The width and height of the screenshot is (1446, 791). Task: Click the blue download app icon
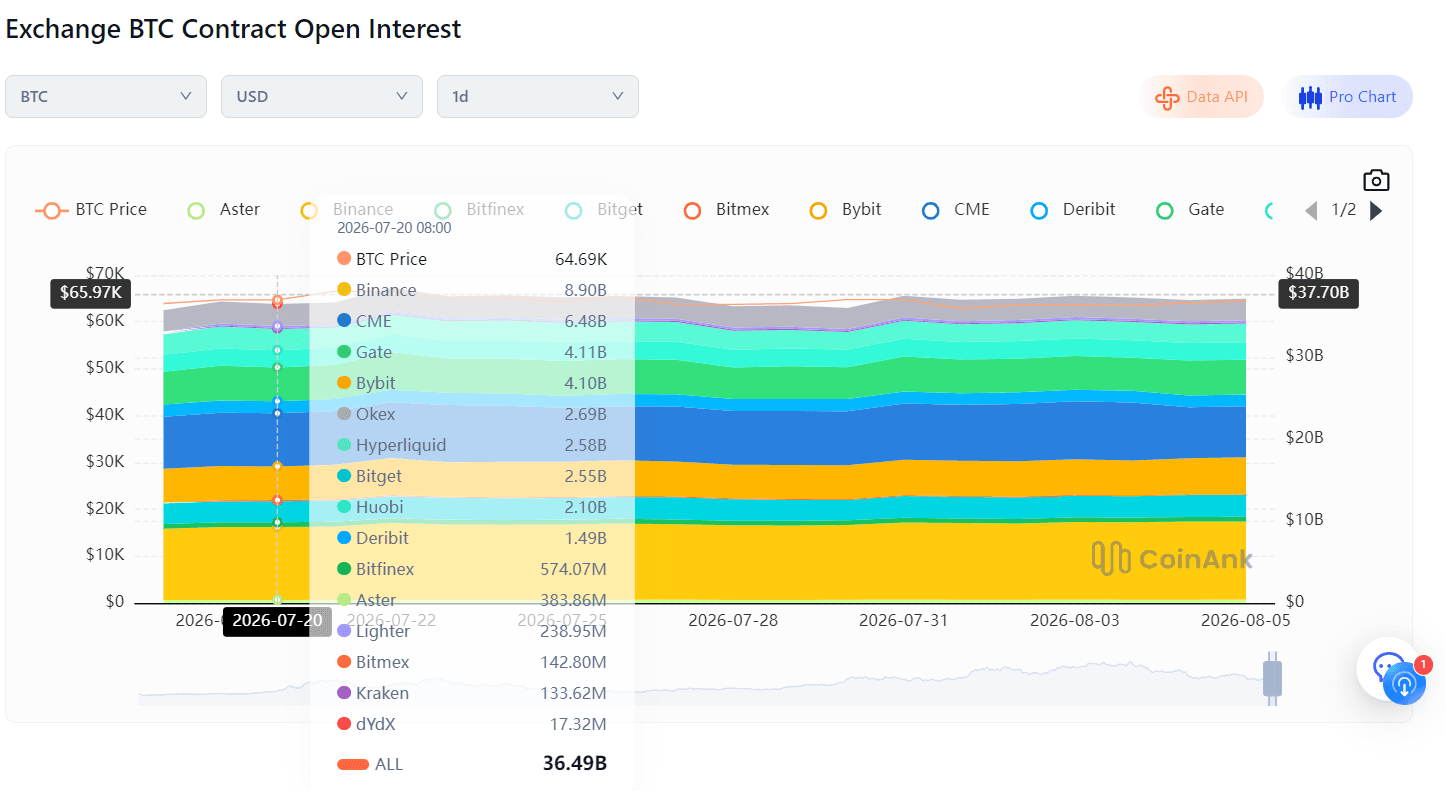tap(1404, 685)
